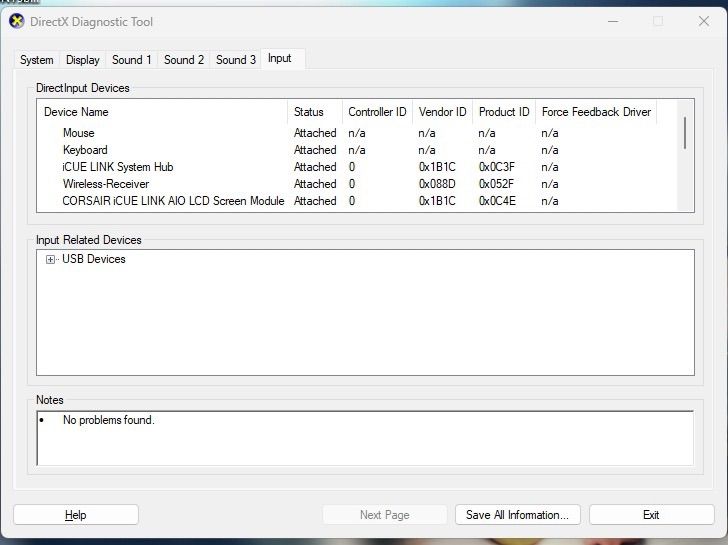The image size is (728, 545).
Task: Select CORSAIR iCUE LINK AIO LCD row
Action: [173, 201]
